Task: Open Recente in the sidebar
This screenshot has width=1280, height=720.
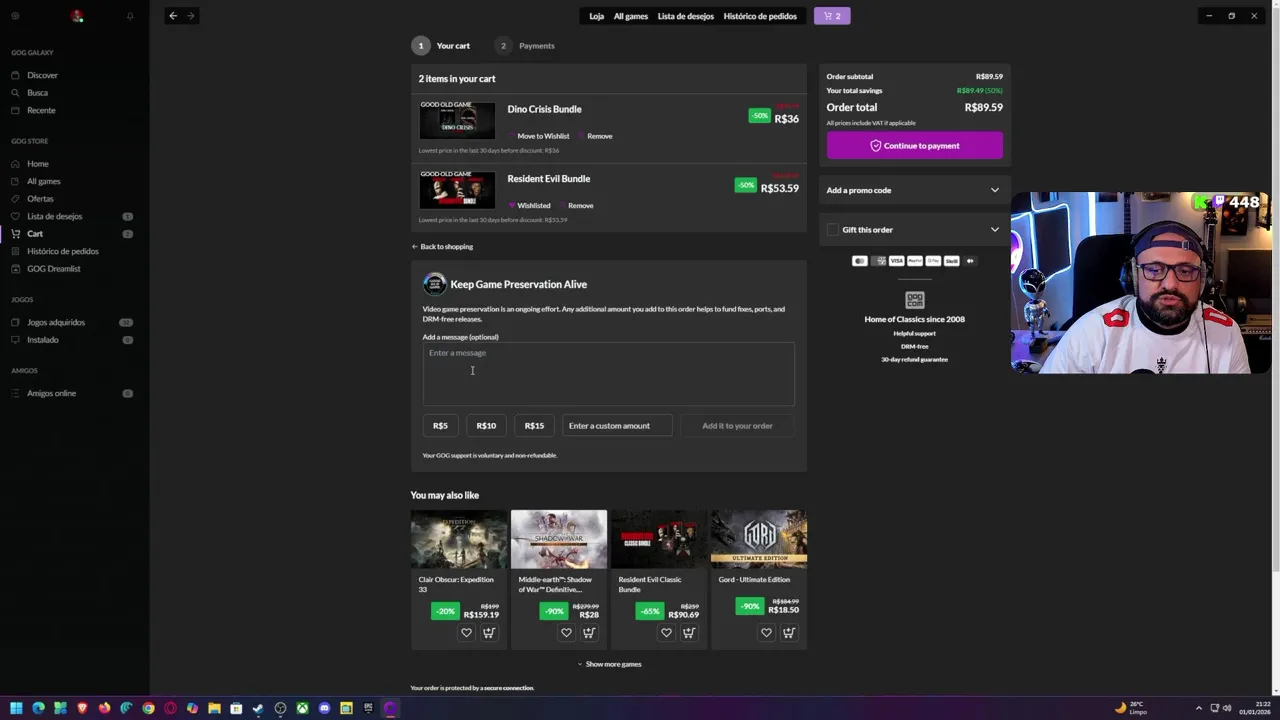Action: point(41,110)
